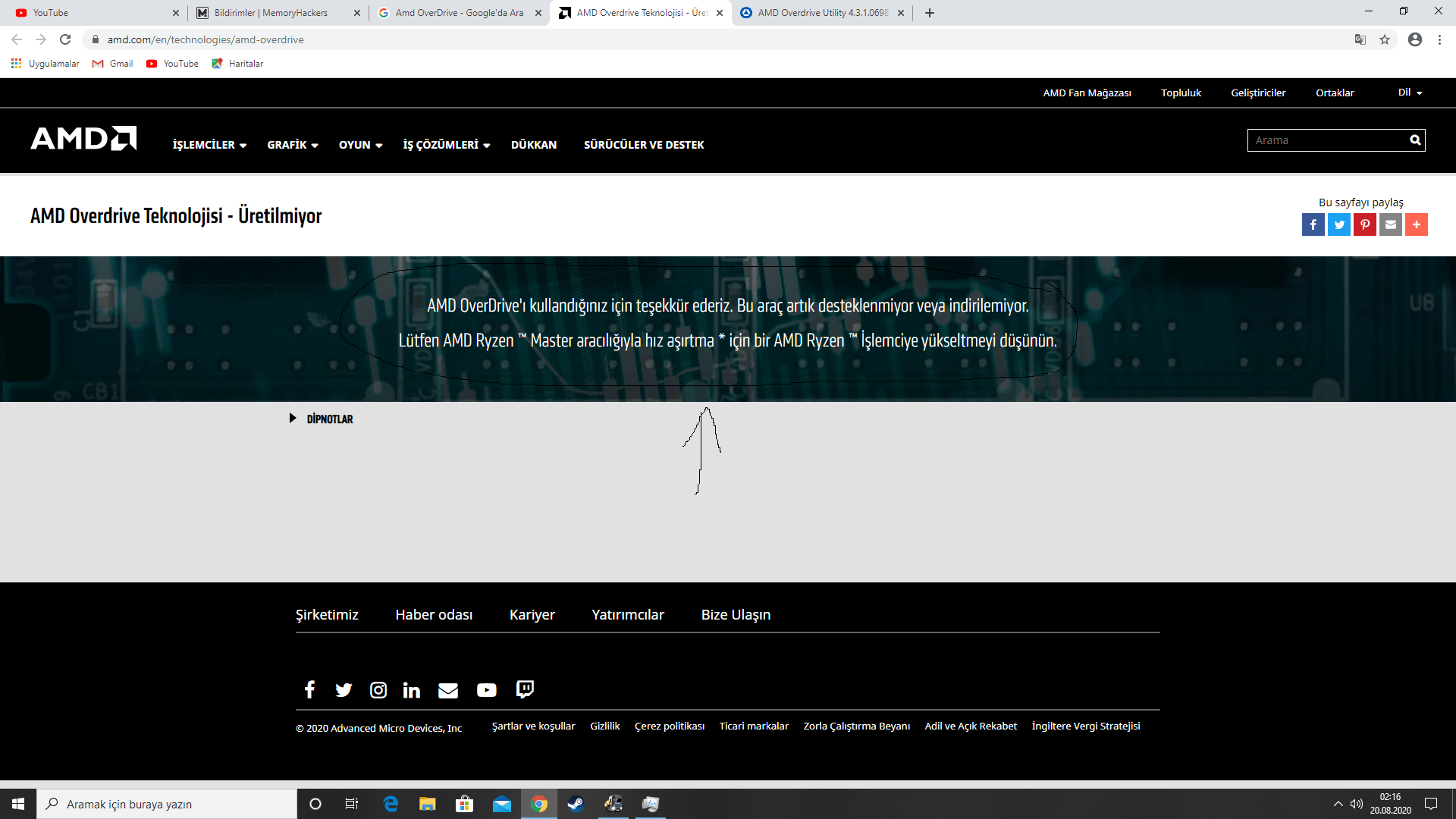Open Topluluk link
The height and width of the screenshot is (819, 1456).
[1181, 93]
